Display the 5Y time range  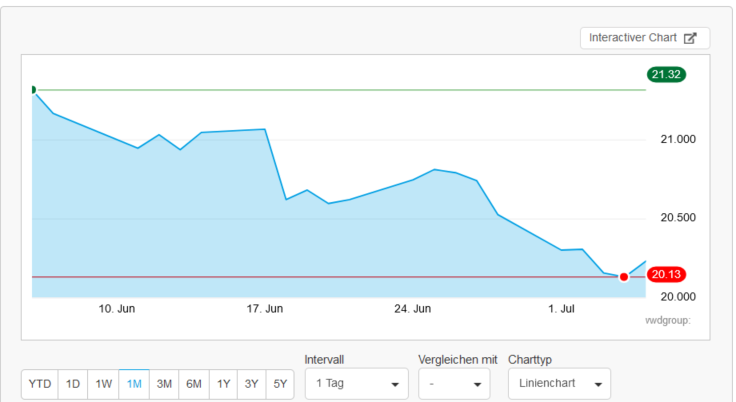(282, 384)
